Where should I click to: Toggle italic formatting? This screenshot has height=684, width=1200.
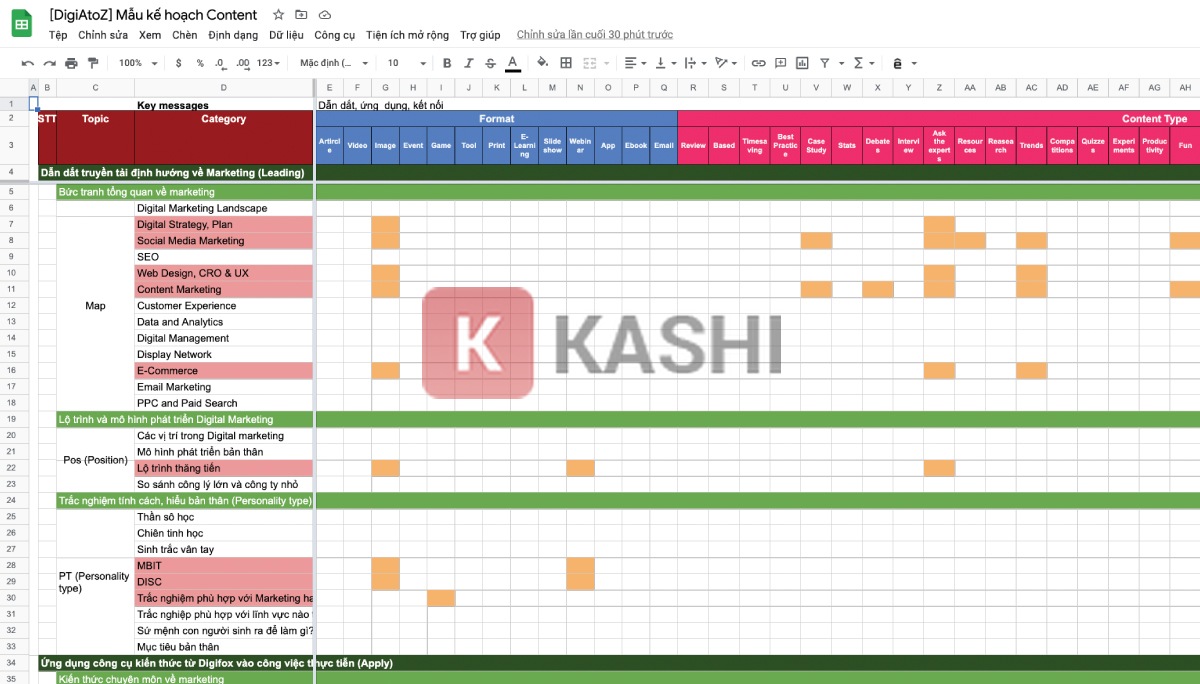point(469,63)
